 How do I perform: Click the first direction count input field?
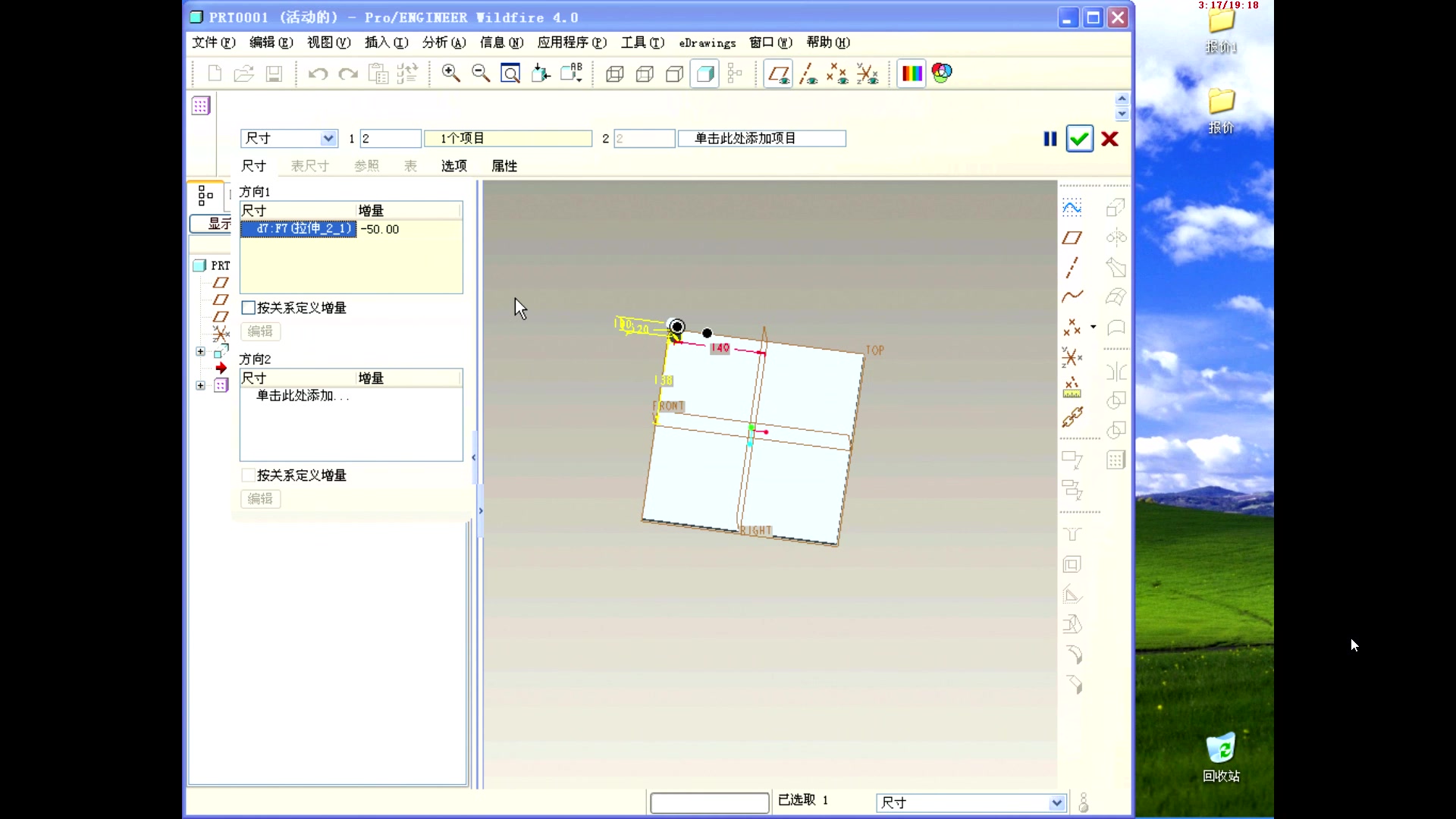tap(390, 138)
